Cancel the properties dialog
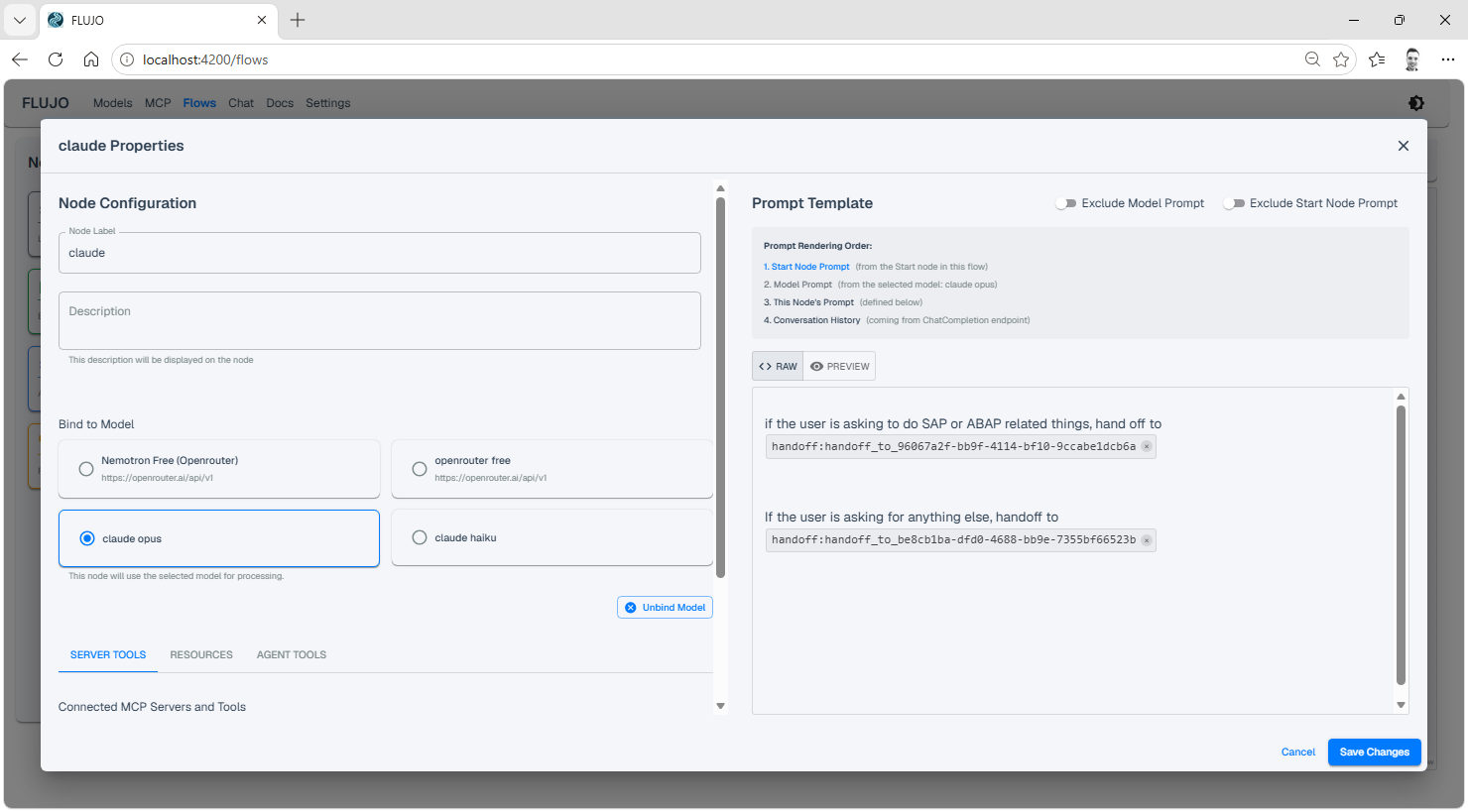 click(x=1297, y=753)
